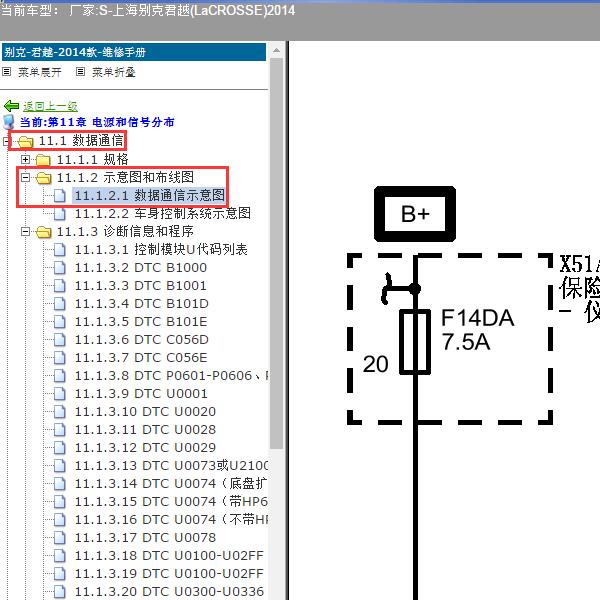The height and width of the screenshot is (600, 600).
Task: Open 11.1.3.1 控制模块U代码列表
Action: 161,249
